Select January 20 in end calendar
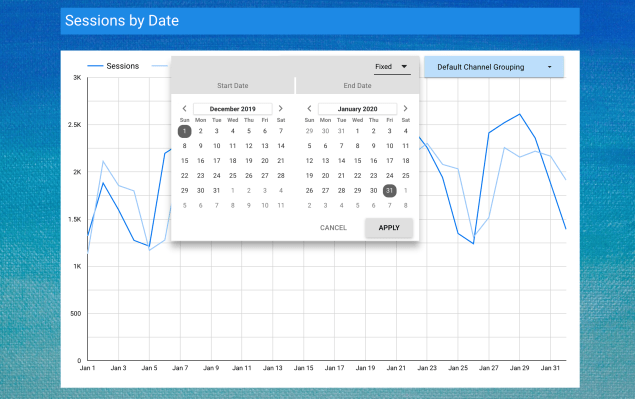This screenshot has height=399, width=635. pos(325,175)
